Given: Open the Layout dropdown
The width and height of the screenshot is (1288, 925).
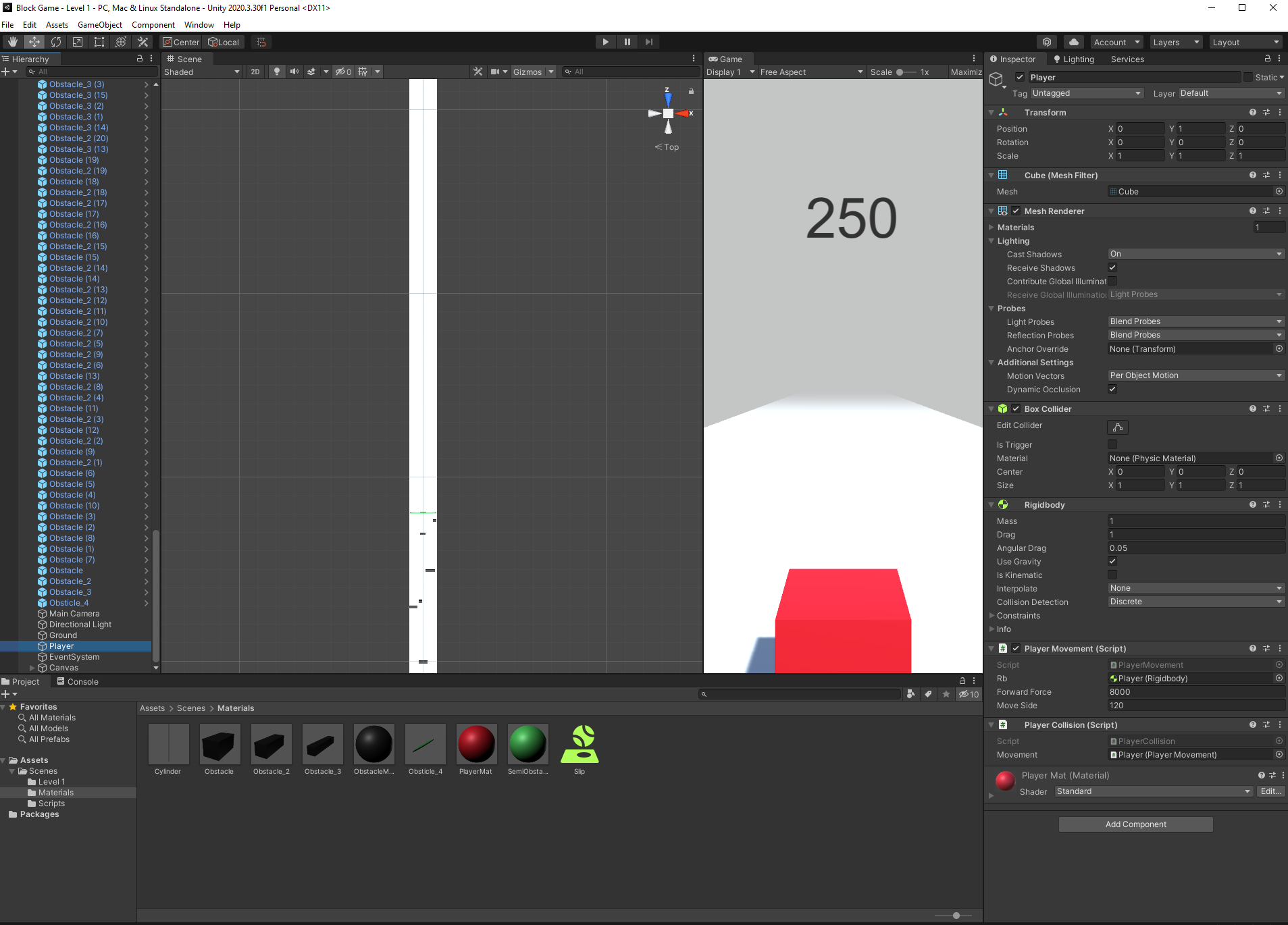Looking at the screenshot, I should tap(1245, 42).
